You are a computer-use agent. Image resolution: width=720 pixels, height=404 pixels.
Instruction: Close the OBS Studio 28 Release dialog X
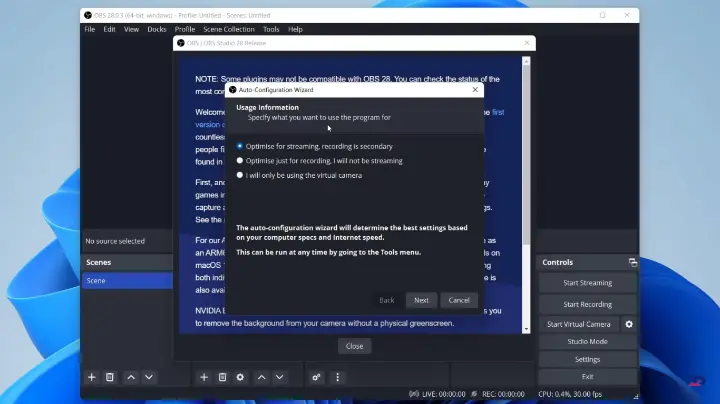527,43
